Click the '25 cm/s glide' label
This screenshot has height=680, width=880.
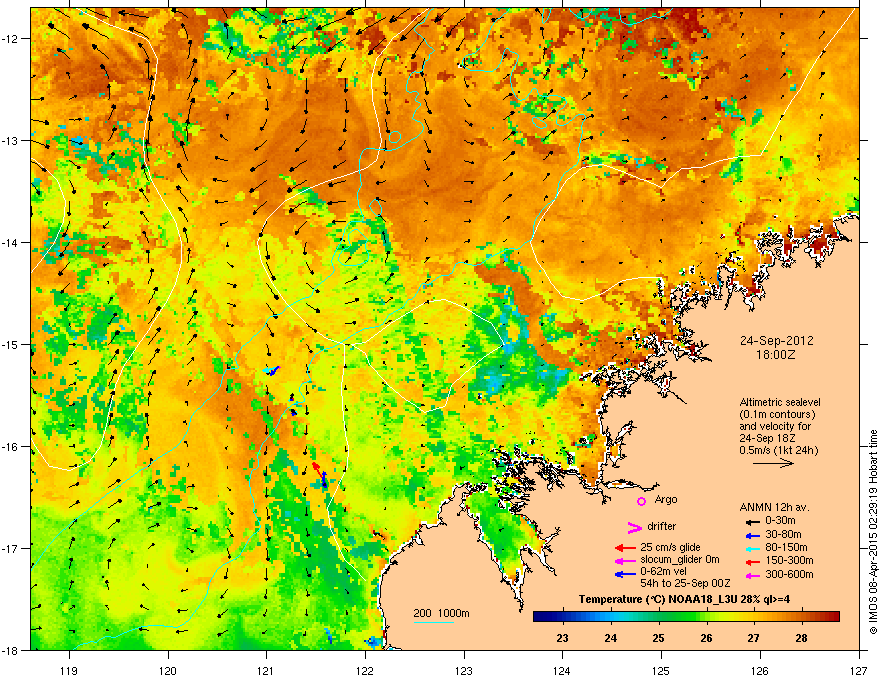(x=670, y=547)
